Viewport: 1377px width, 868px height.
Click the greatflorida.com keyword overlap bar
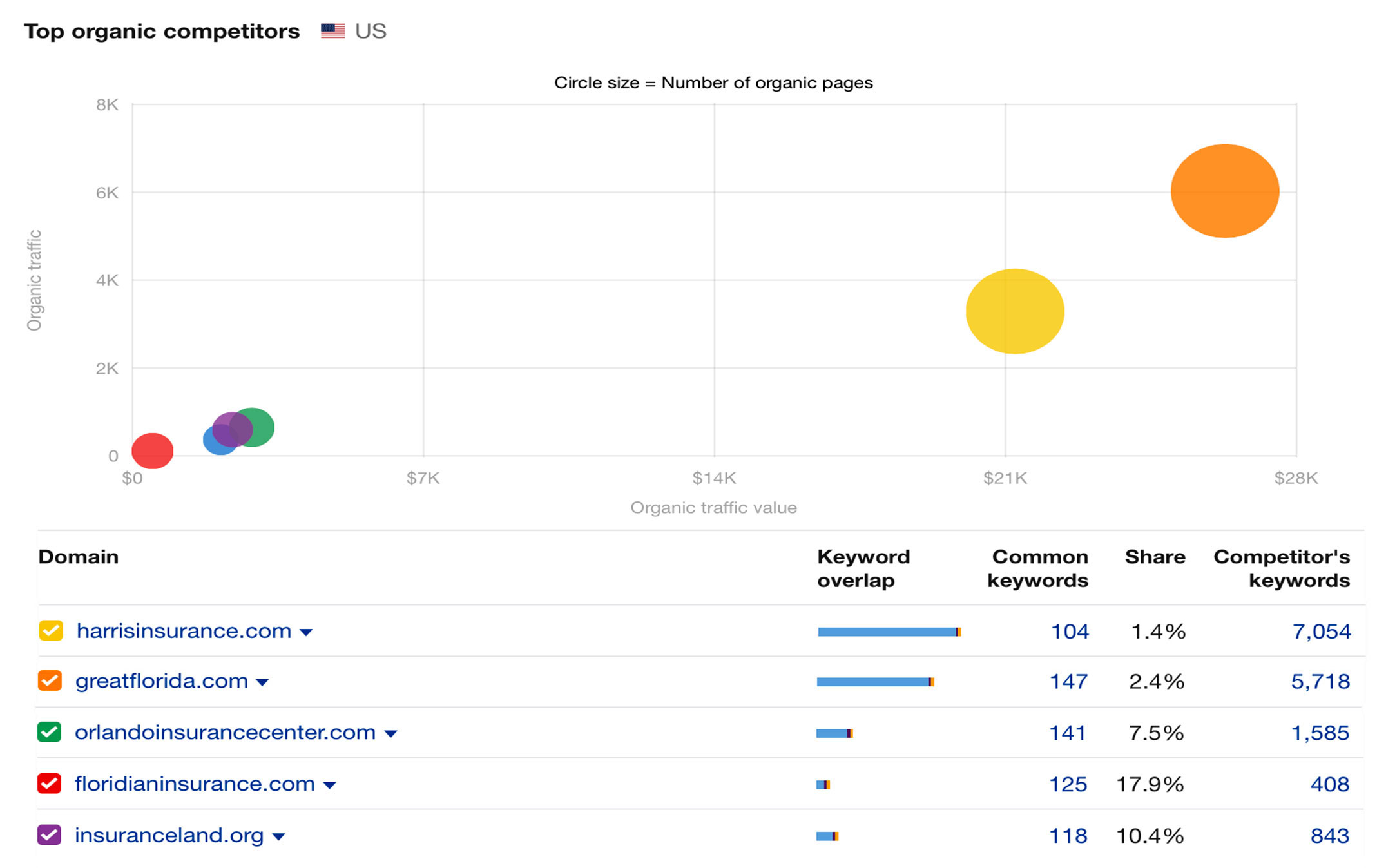tap(876, 682)
